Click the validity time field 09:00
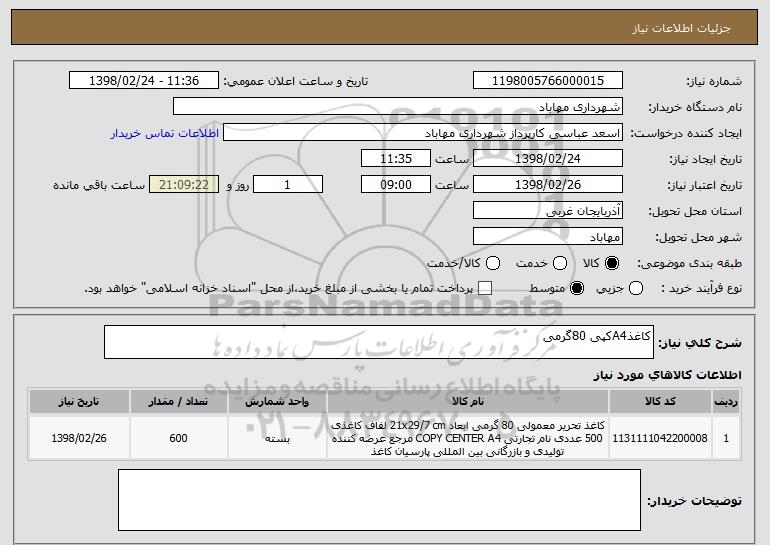Screen dimensions: 770x545 click(x=396, y=185)
